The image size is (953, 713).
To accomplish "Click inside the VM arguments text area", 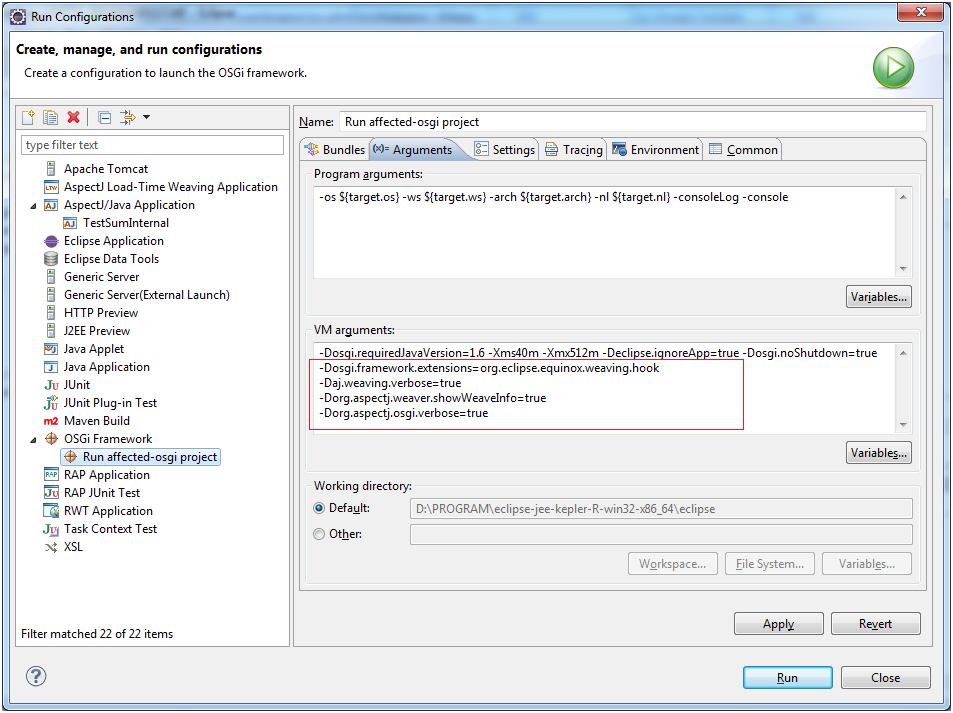I will pyautogui.click(x=604, y=388).
